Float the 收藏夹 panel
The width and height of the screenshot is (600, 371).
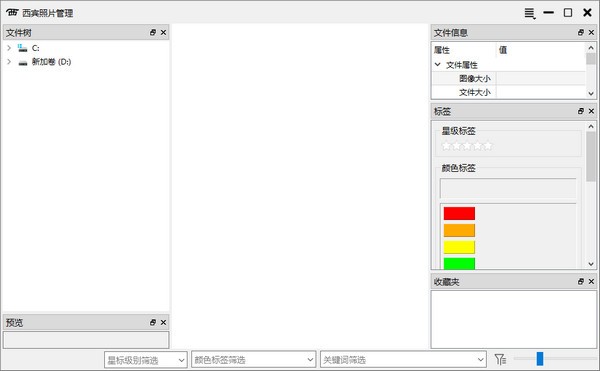[x=581, y=282]
